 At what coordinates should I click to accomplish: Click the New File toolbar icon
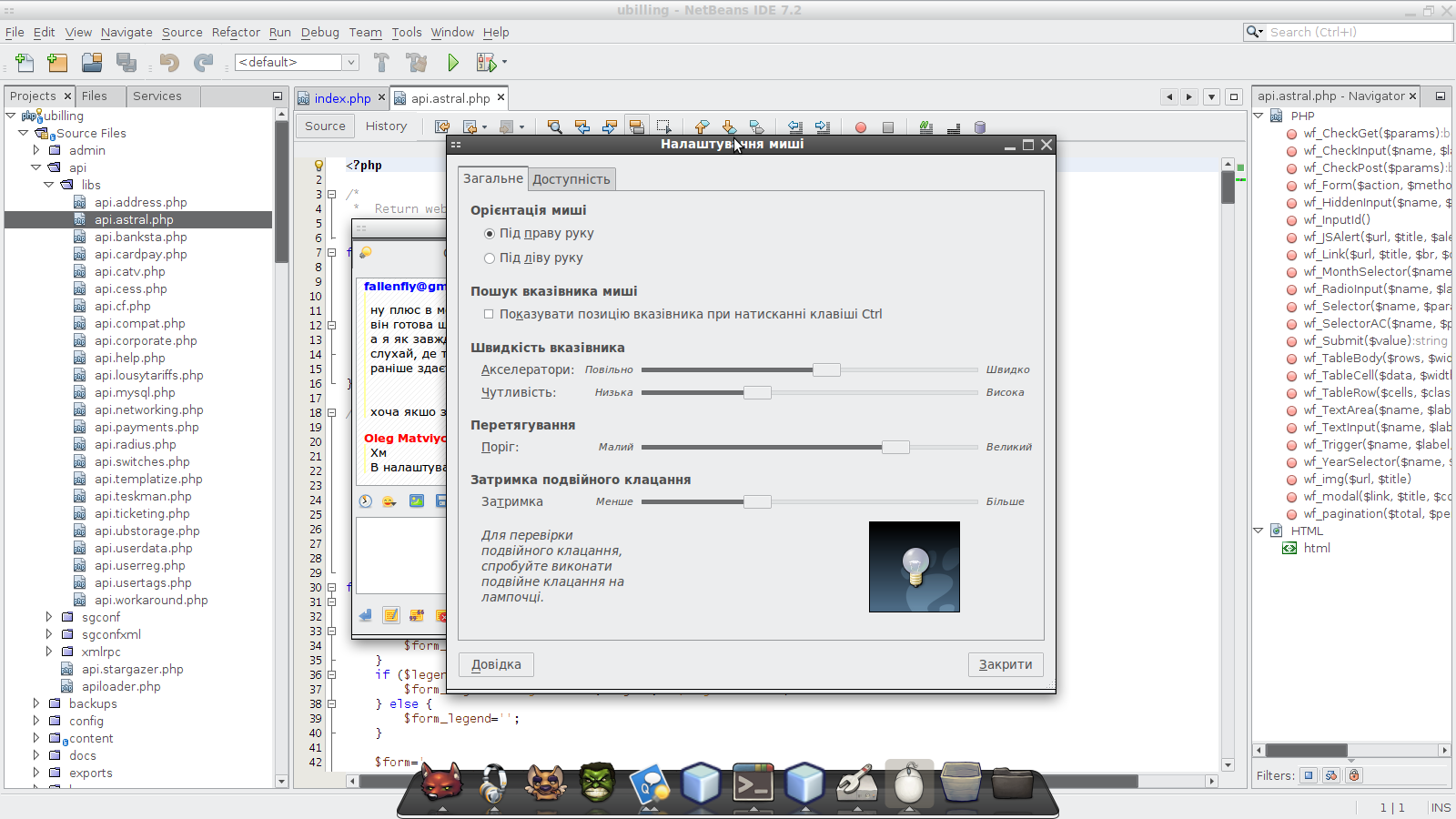[x=25, y=63]
